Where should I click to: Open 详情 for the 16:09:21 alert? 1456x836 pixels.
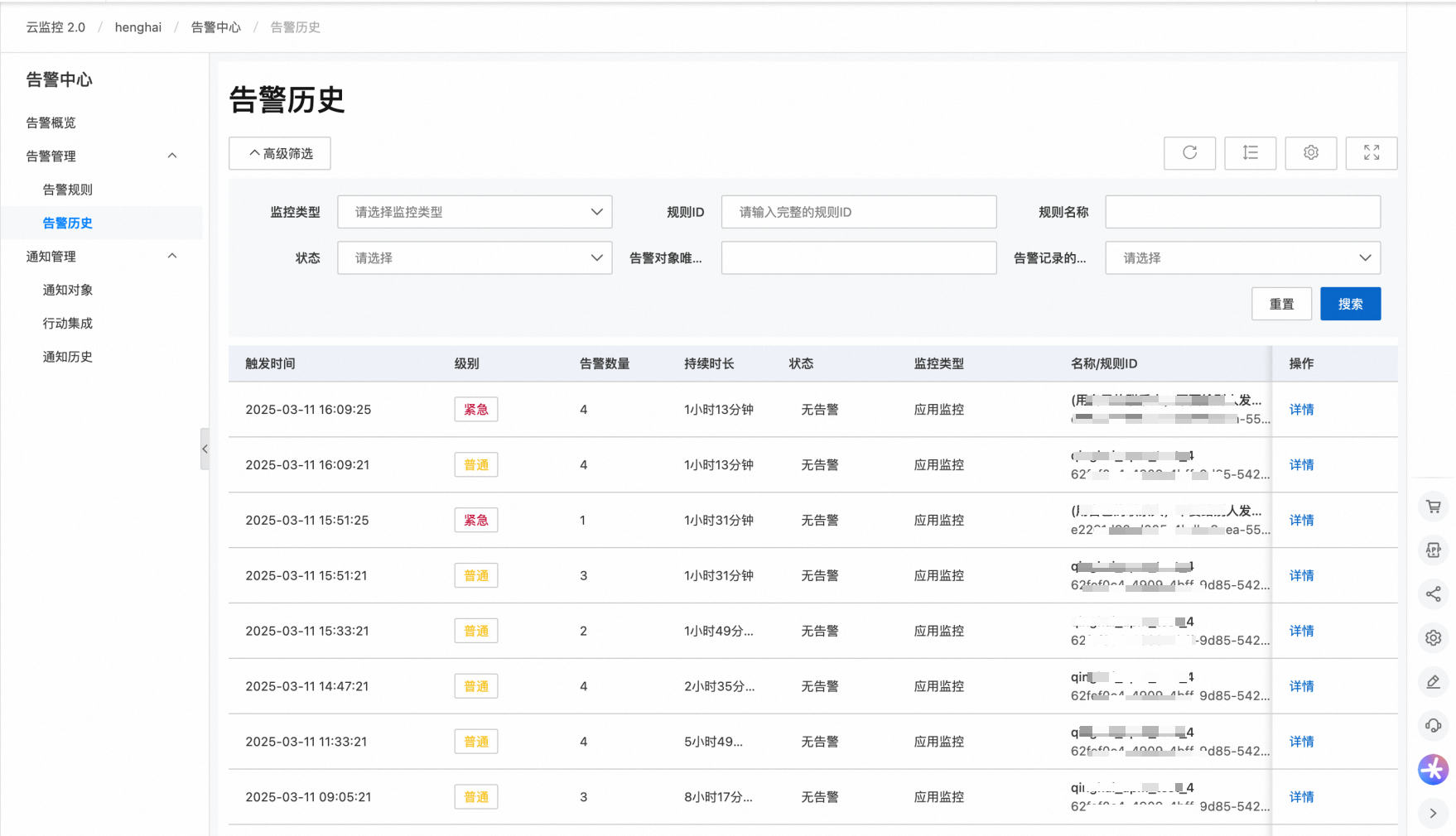(x=1301, y=465)
